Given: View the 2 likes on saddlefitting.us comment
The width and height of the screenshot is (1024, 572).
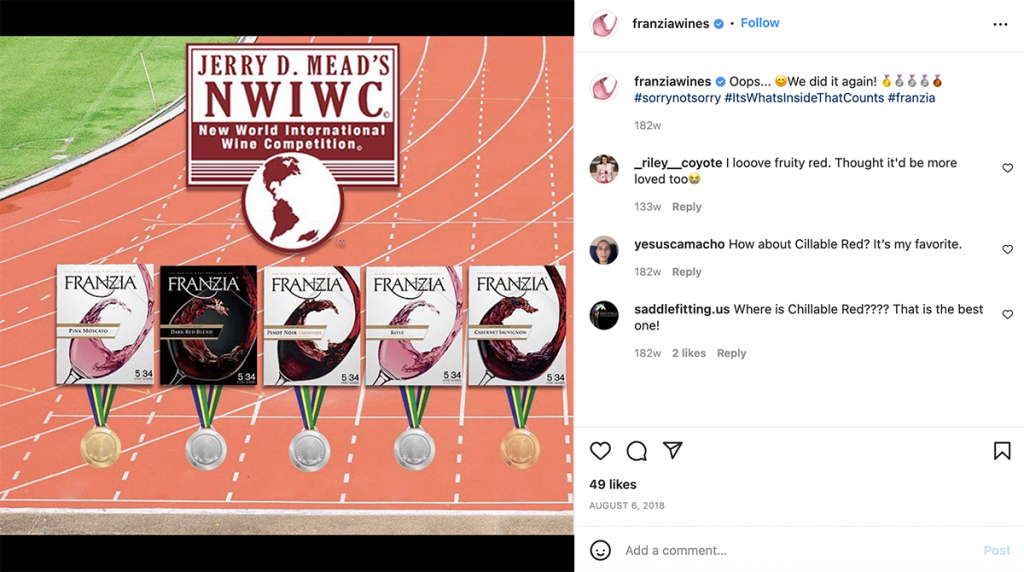Looking at the screenshot, I should coord(689,353).
